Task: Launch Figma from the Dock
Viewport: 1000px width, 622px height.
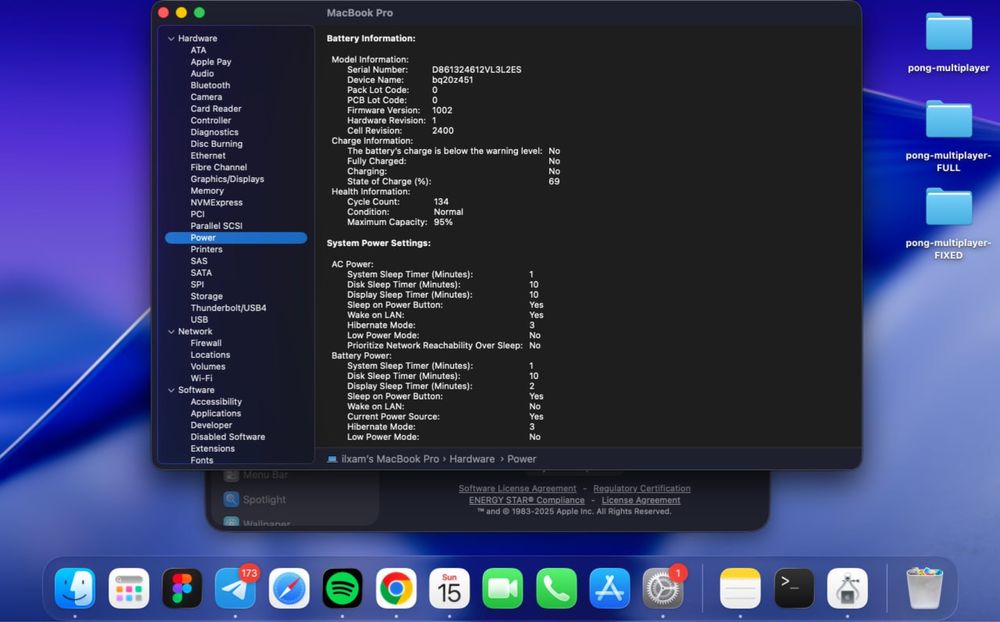Action: [x=182, y=588]
